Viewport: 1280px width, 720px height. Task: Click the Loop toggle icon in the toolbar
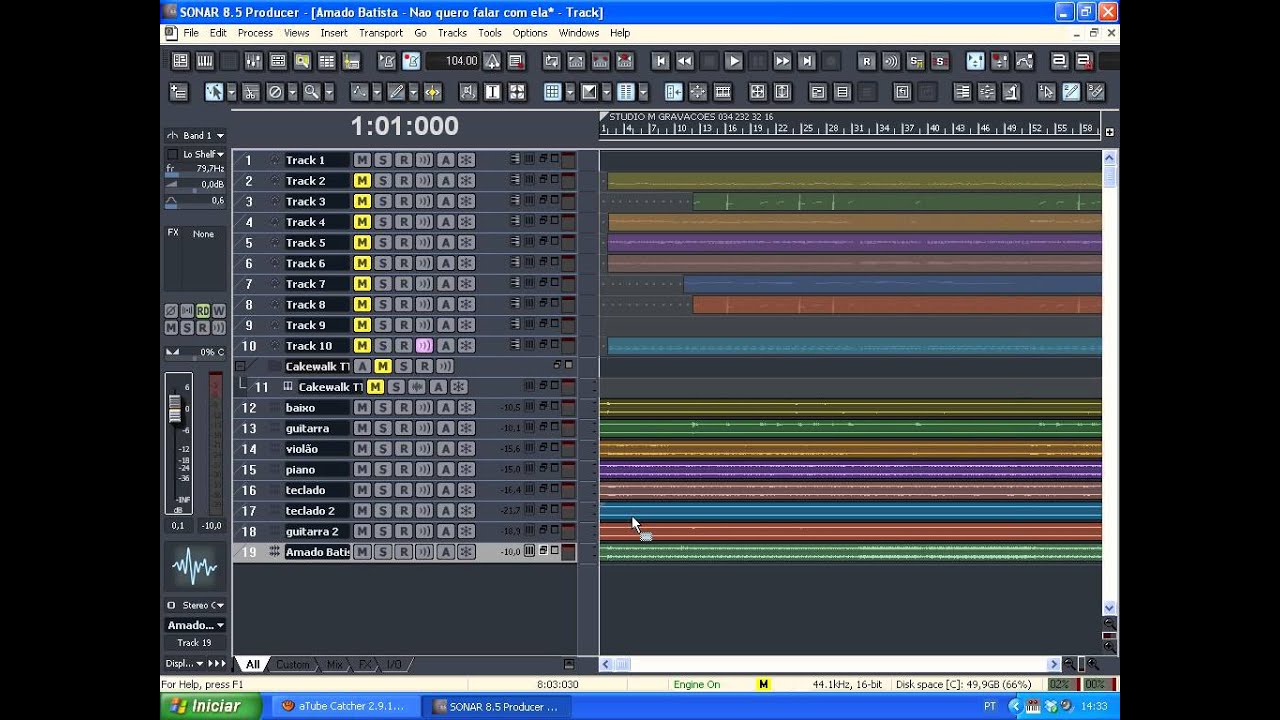[x=551, y=61]
